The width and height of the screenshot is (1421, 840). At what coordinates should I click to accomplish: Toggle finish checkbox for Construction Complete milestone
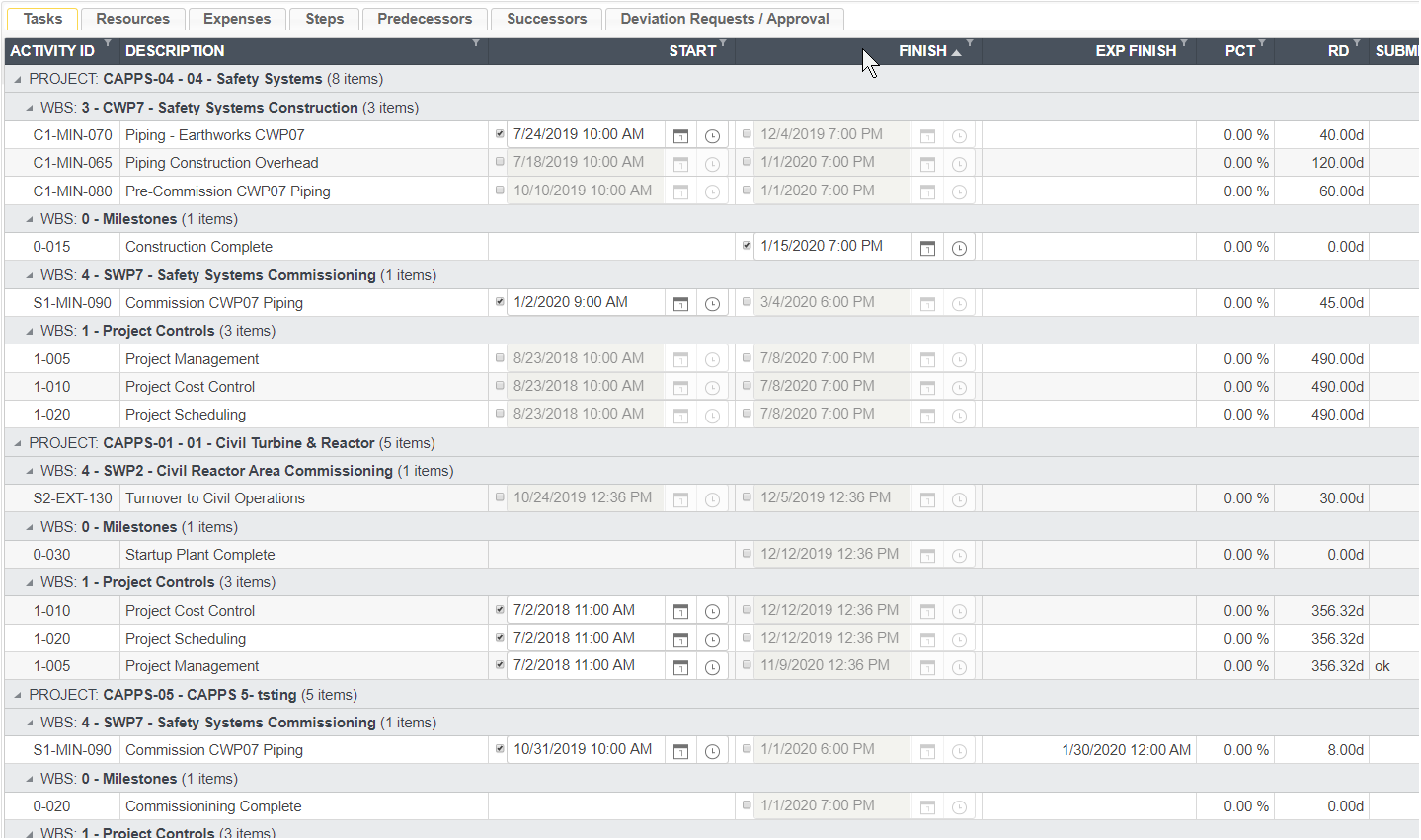point(747,246)
